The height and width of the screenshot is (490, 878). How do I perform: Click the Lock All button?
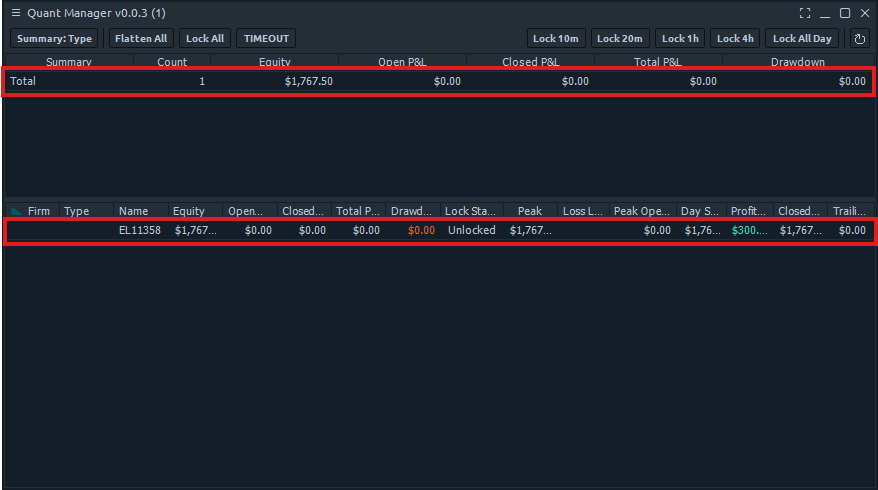(x=205, y=39)
